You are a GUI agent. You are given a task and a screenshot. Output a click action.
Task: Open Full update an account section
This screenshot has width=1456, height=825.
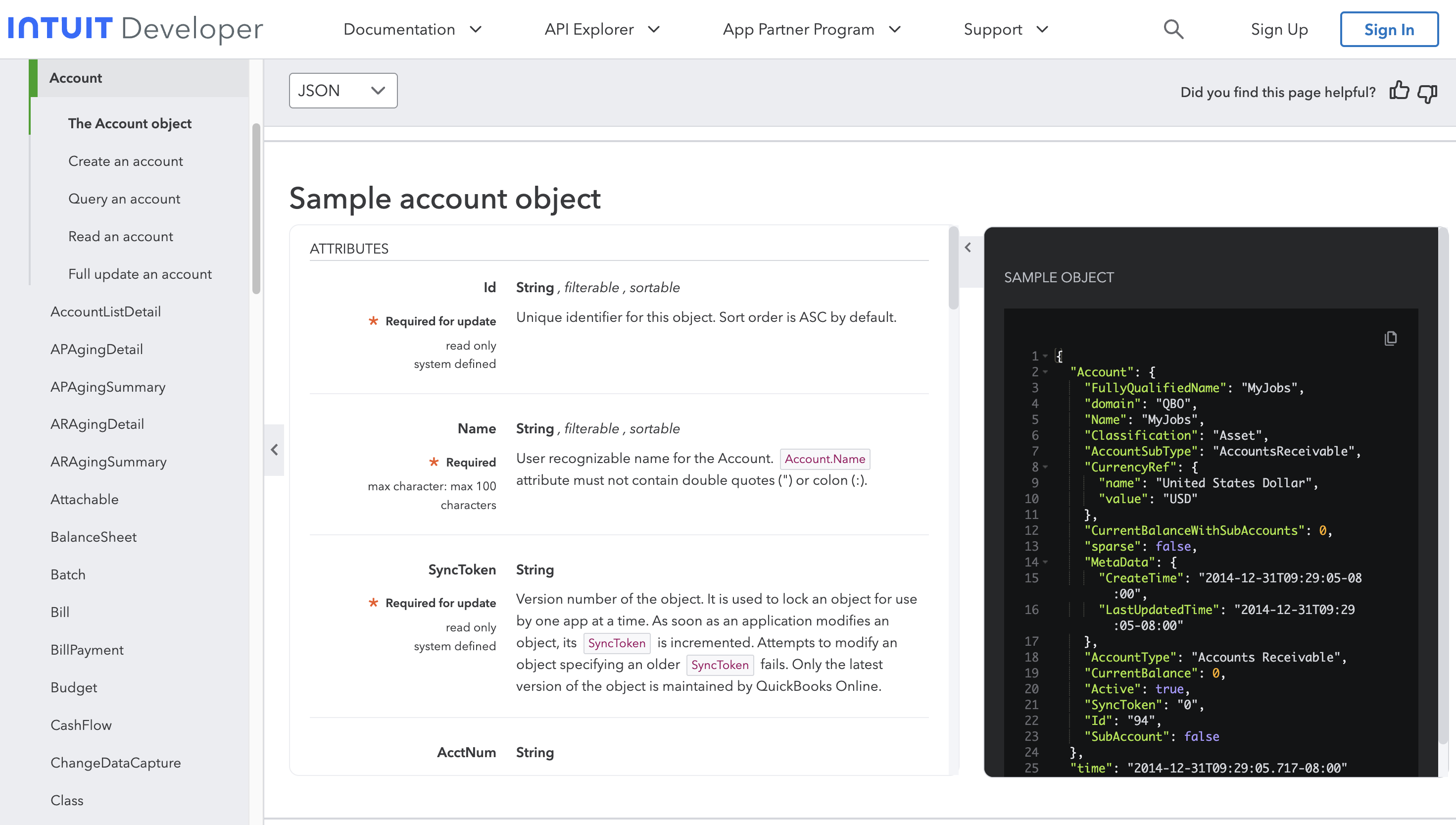[140, 274]
